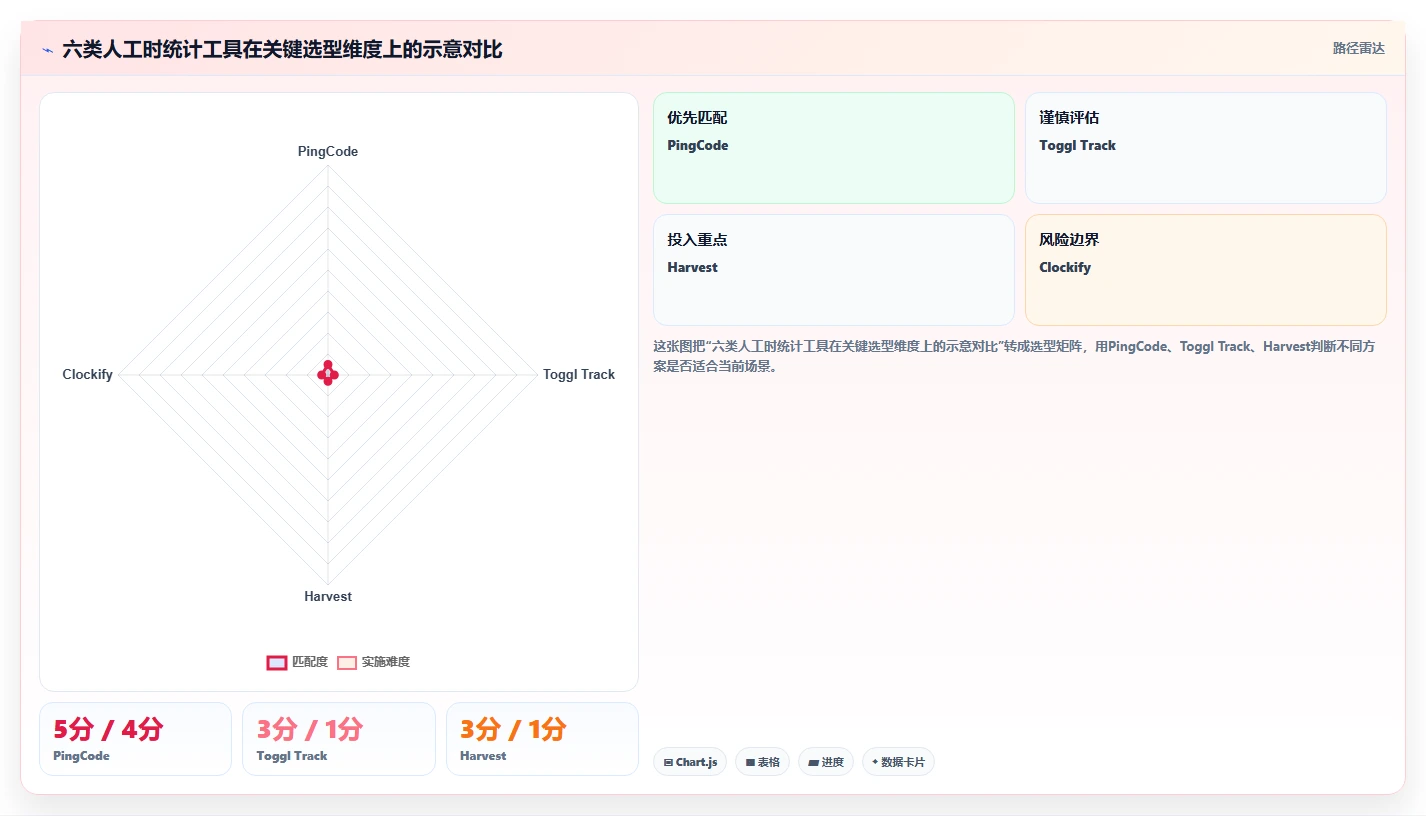Open the 风险边界 Clockify card
This screenshot has width=1426, height=816.
click(x=1206, y=270)
